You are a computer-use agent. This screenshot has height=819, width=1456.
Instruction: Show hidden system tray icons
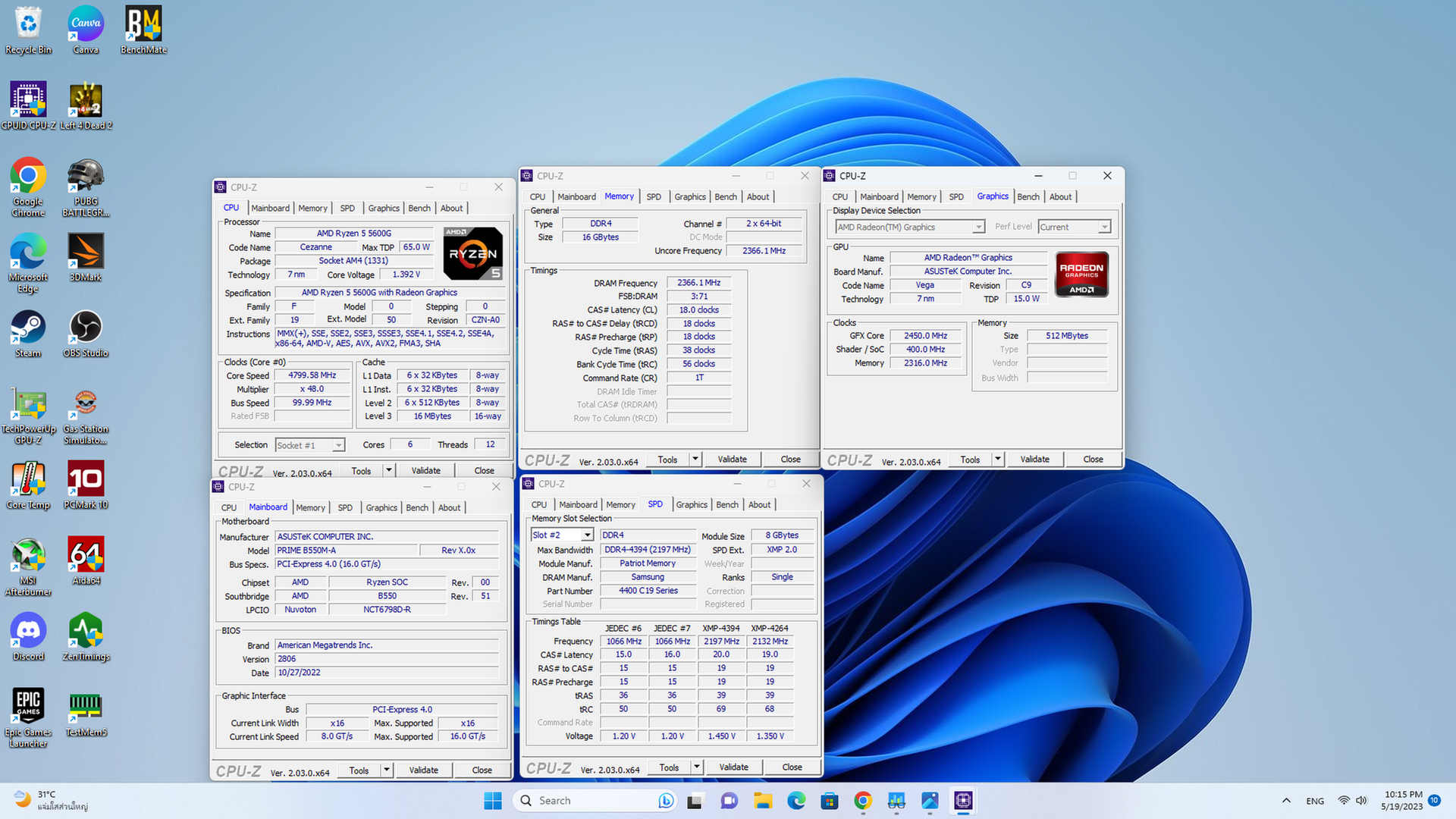click(x=1286, y=801)
